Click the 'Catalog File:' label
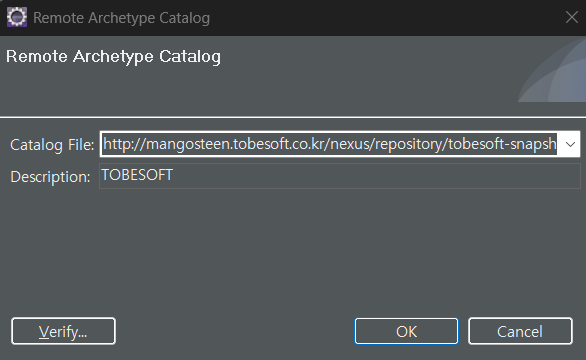This screenshot has height=360, width=586. click(52, 145)
